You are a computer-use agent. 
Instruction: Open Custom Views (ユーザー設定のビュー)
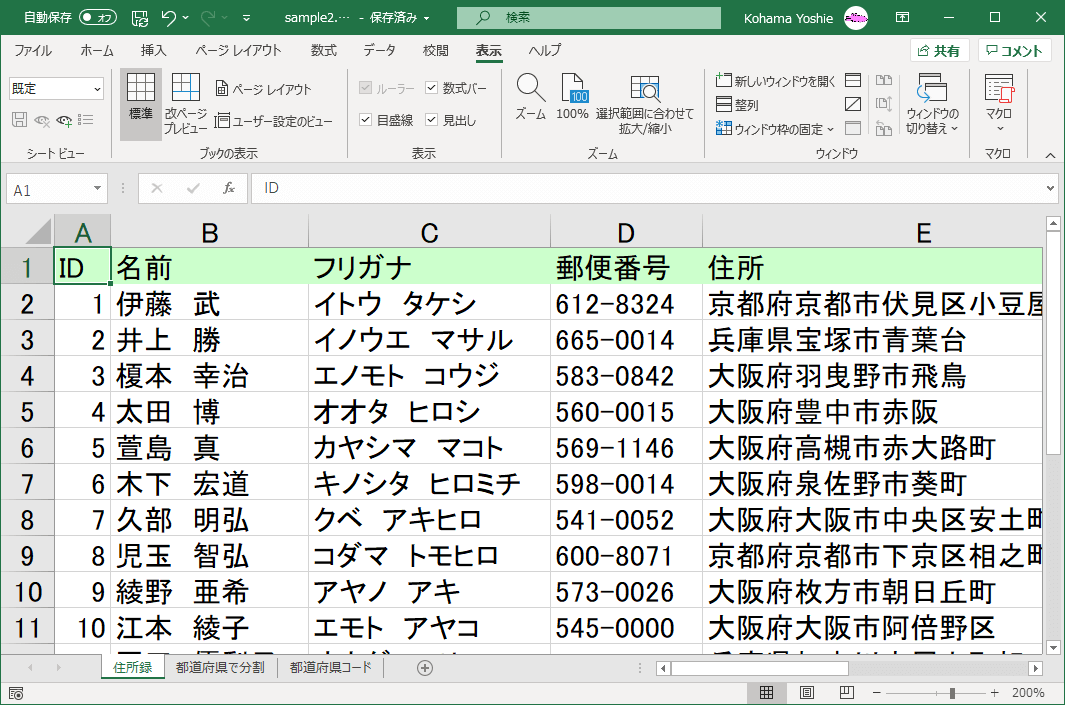click(x=274, y=121)
